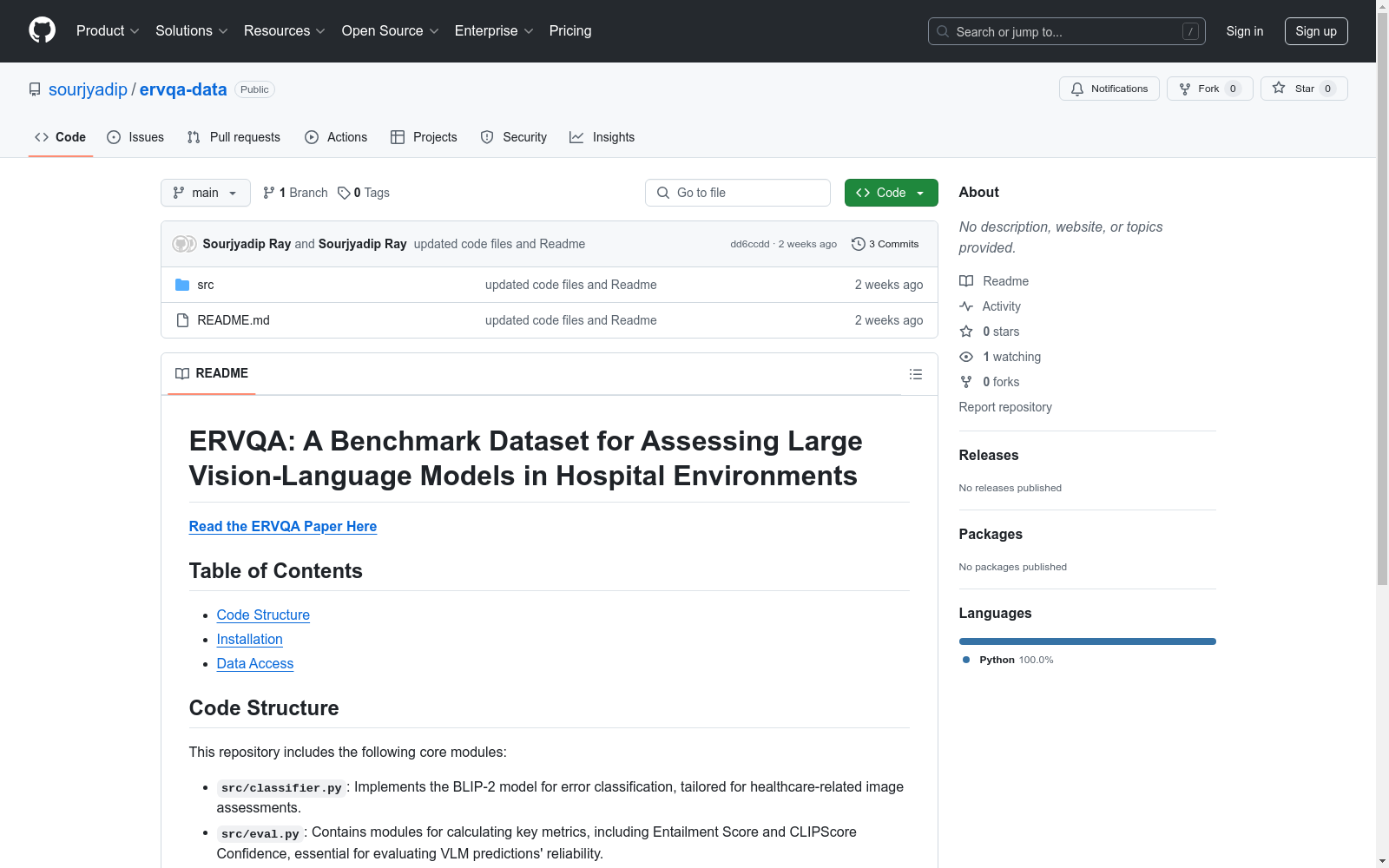
Task: Open the Enterprise dropdown
Action: pos(494,31)
